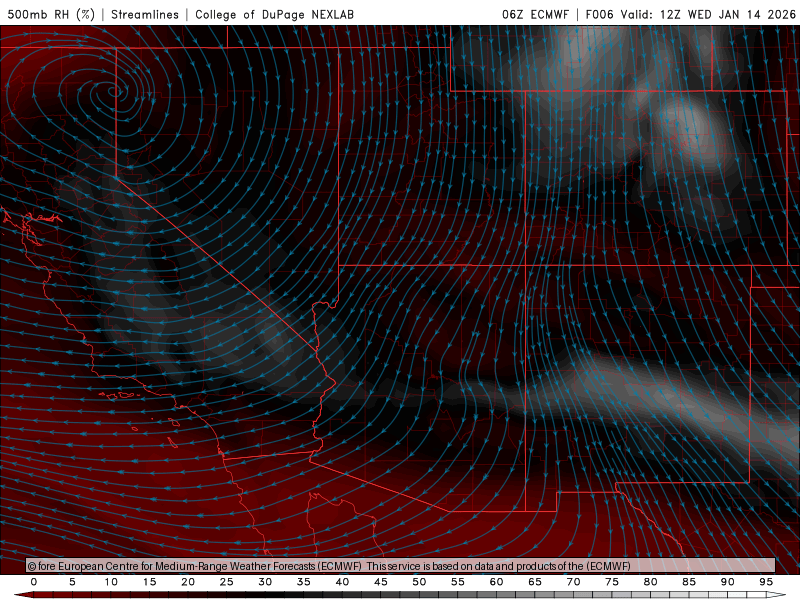Click the colorbar label '90'
Screen dimensions: 800x600
click(x=727, y=582)
